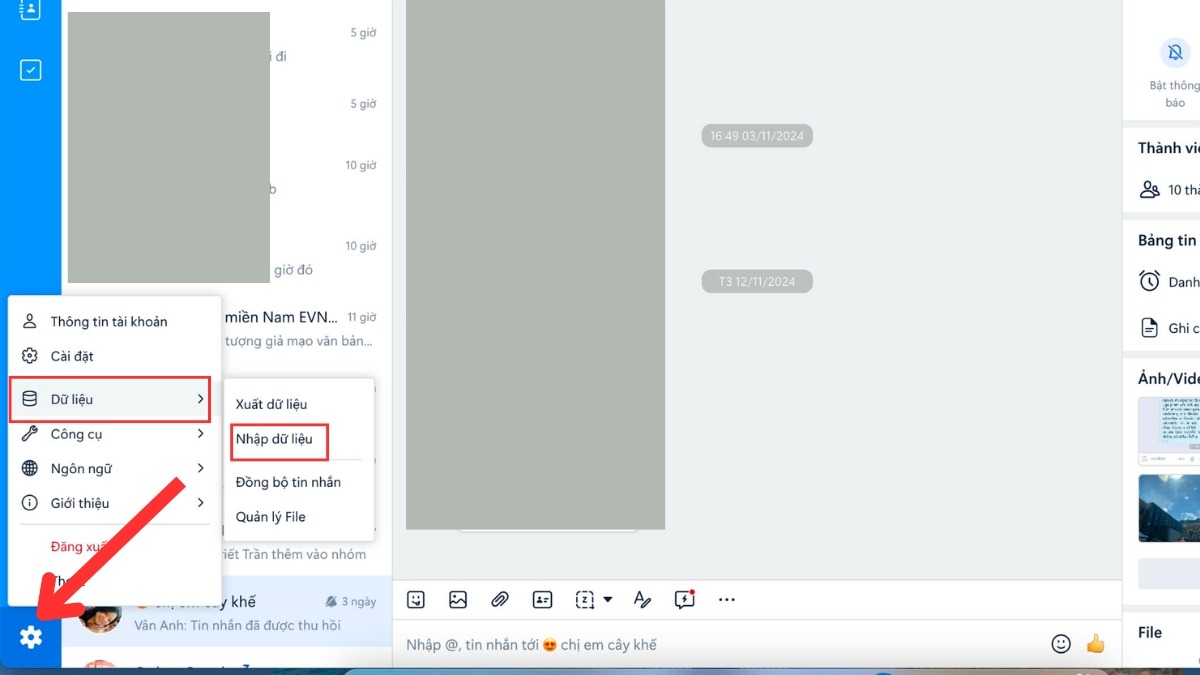Click the settings gear in the sidebar

(x=31, y=637)
